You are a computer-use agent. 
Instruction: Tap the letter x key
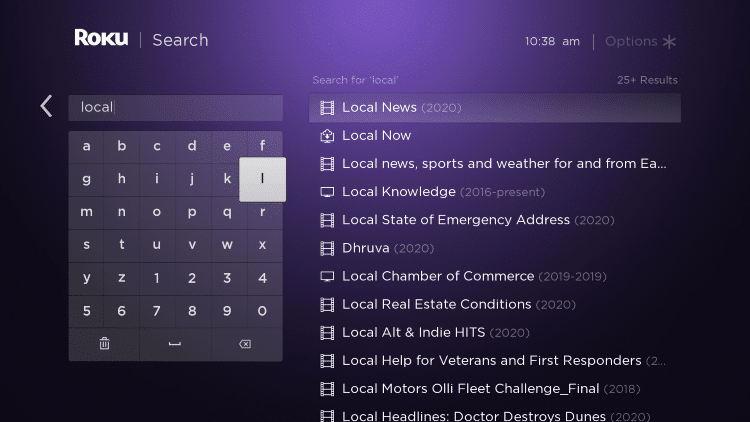point(263,245)
